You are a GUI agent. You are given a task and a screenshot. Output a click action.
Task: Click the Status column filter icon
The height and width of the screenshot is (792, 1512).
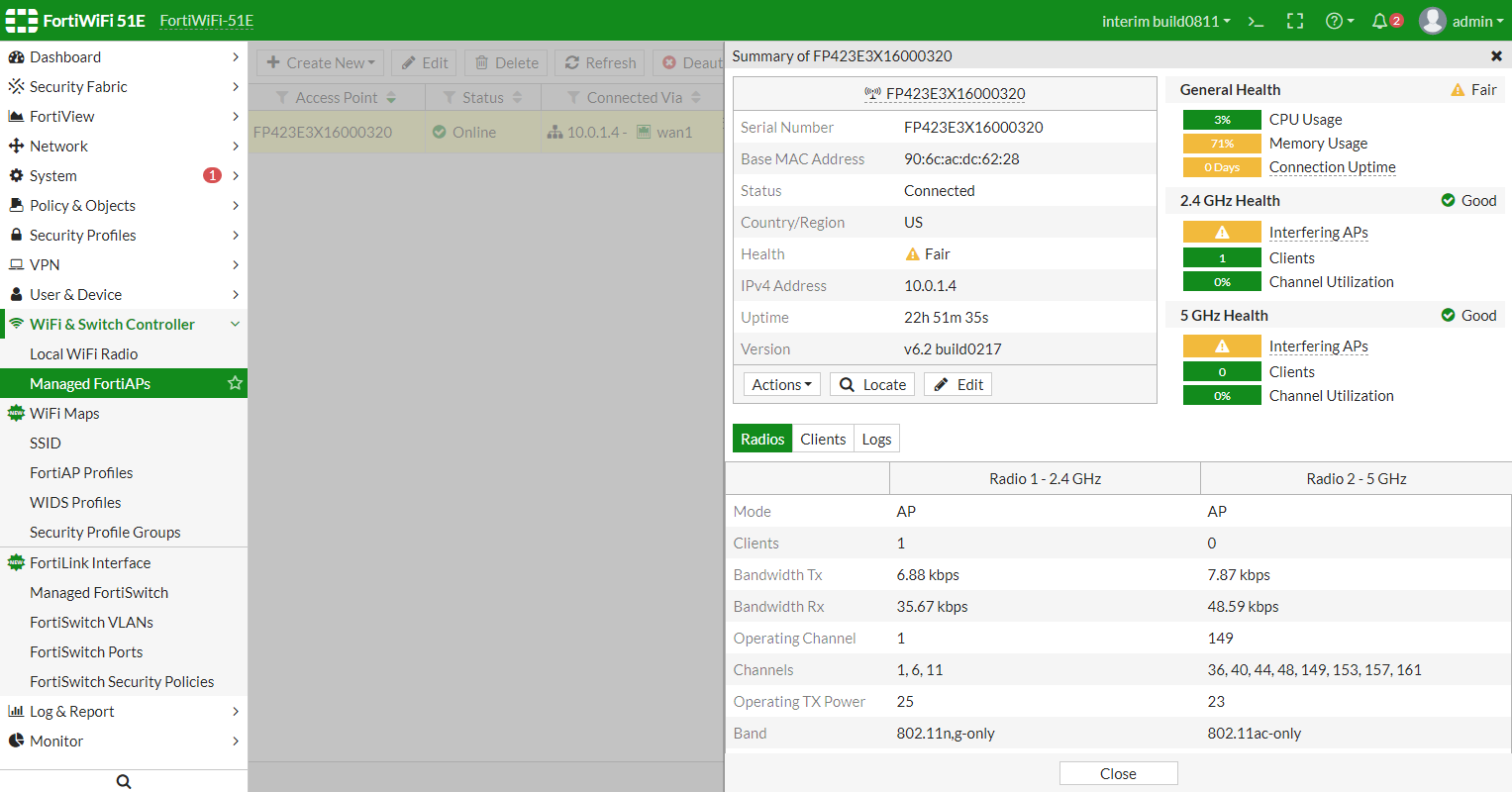[x=450, y=98]
